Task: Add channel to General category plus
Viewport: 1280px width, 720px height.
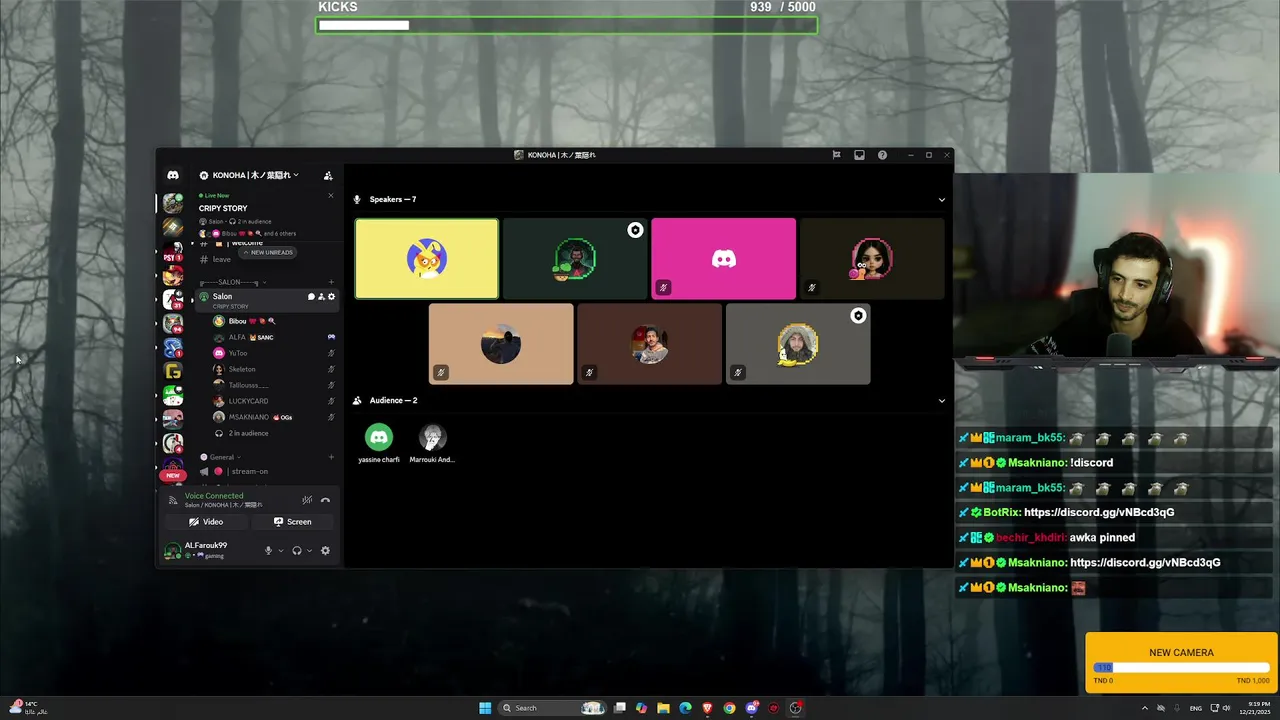Action: [x=332, y=457]
